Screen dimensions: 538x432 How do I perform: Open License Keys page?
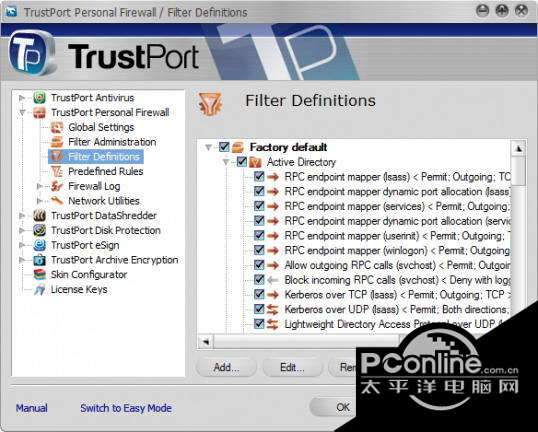tap(79, 290)
